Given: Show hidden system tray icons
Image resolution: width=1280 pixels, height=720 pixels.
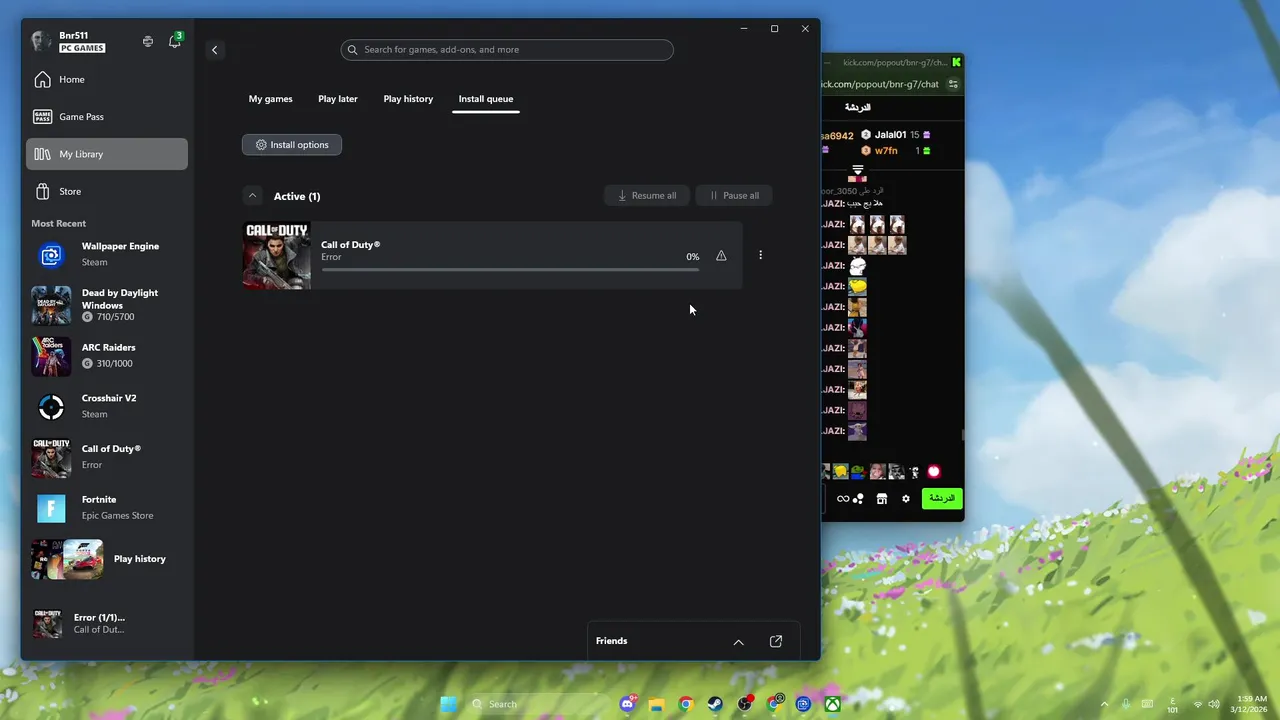Looking at the screenshot, I should coord(1104,704).
